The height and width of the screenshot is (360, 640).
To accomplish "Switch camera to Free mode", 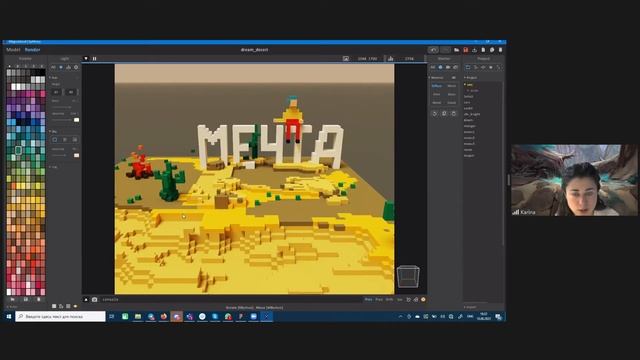I will pyautogui.click(x=379, y=300).
